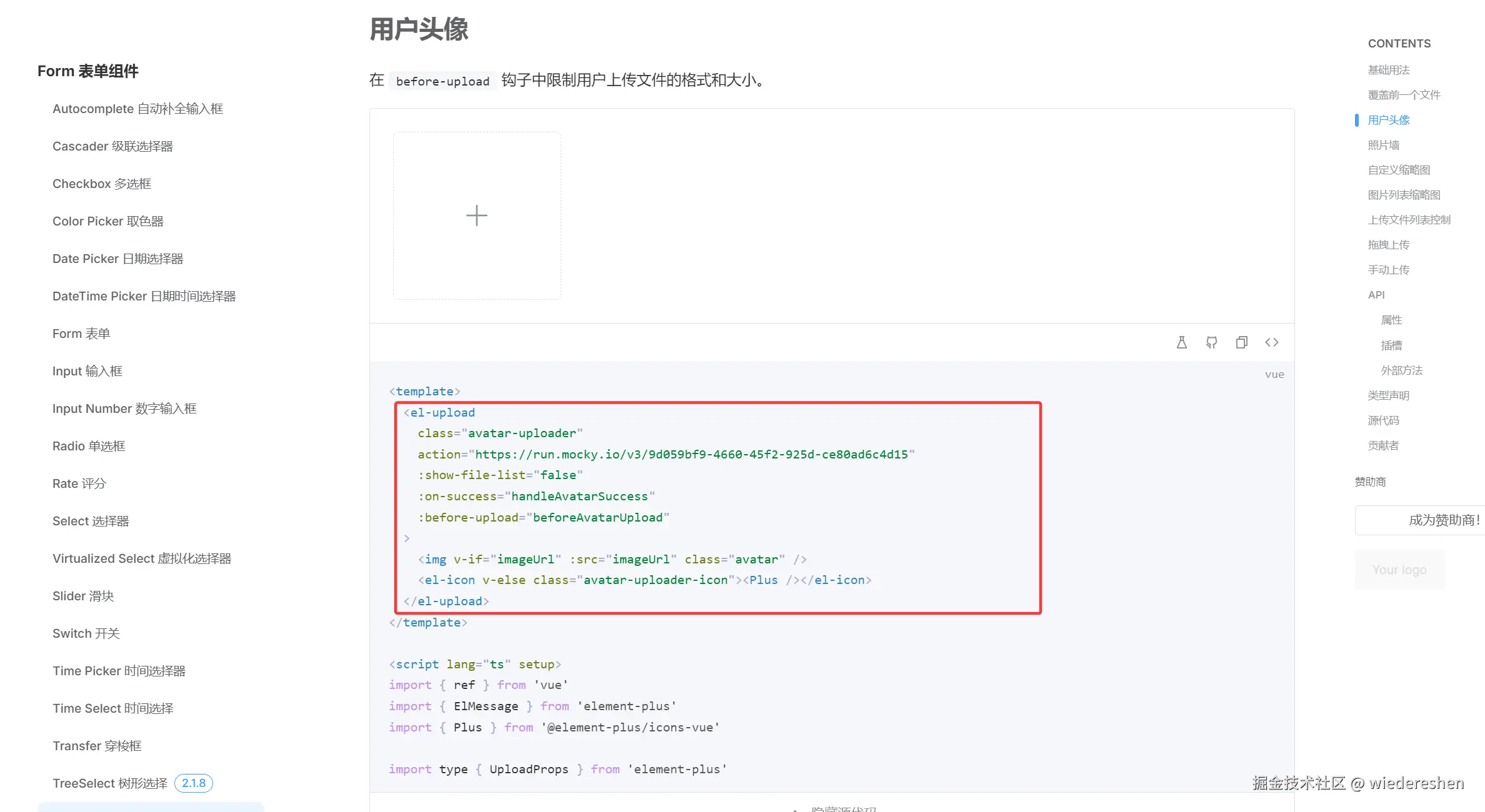This screenshot has height=812, width=1485.
Task: Open this example's source on GitHub
Action: [x=1211, y=342]
